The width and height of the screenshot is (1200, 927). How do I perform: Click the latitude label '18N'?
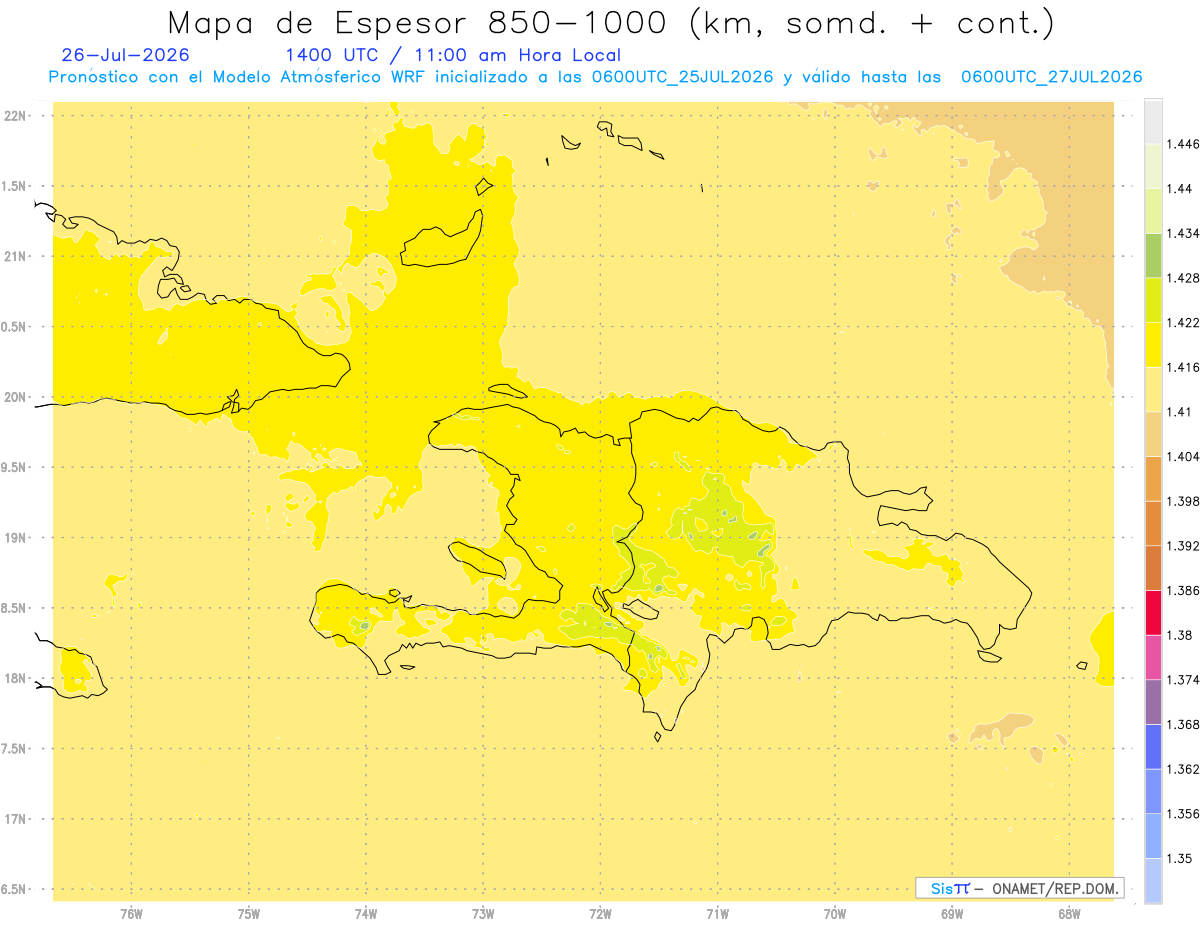pos(14,679)
